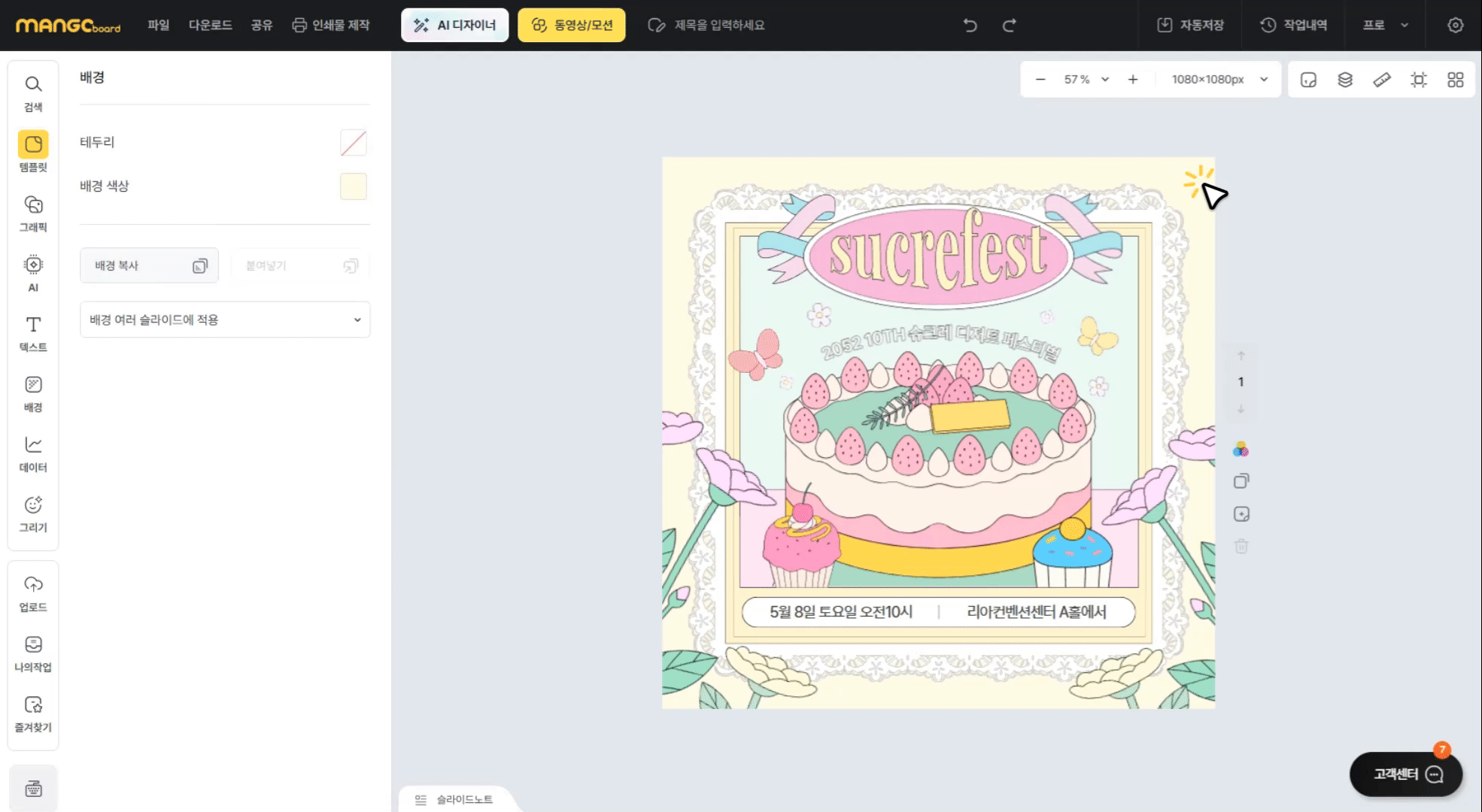Select the 텍스트 text tool

tap(33, 333)
